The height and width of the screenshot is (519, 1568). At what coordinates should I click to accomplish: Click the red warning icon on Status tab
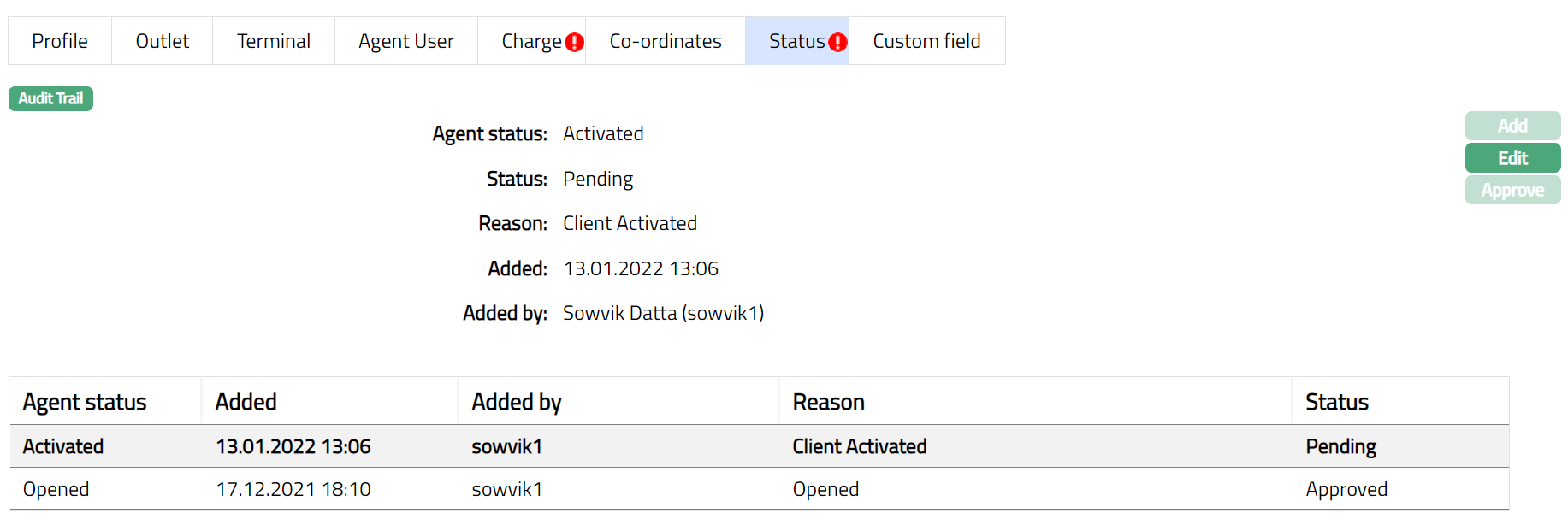838,42
